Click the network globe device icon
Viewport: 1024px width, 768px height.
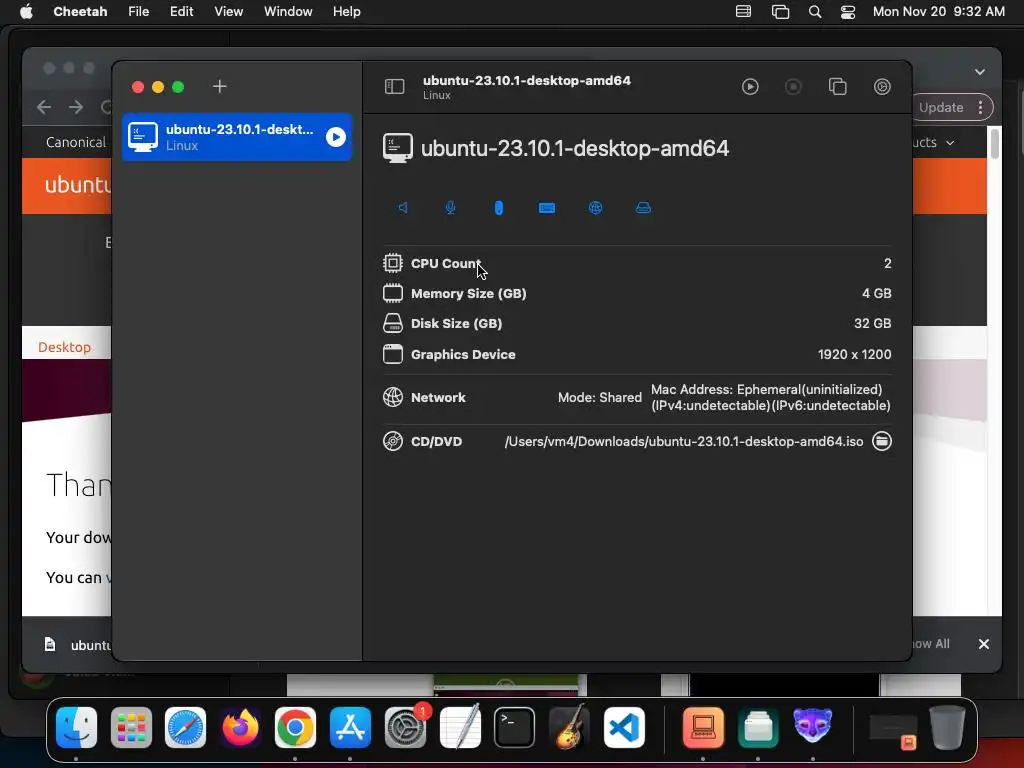(596, 208)
